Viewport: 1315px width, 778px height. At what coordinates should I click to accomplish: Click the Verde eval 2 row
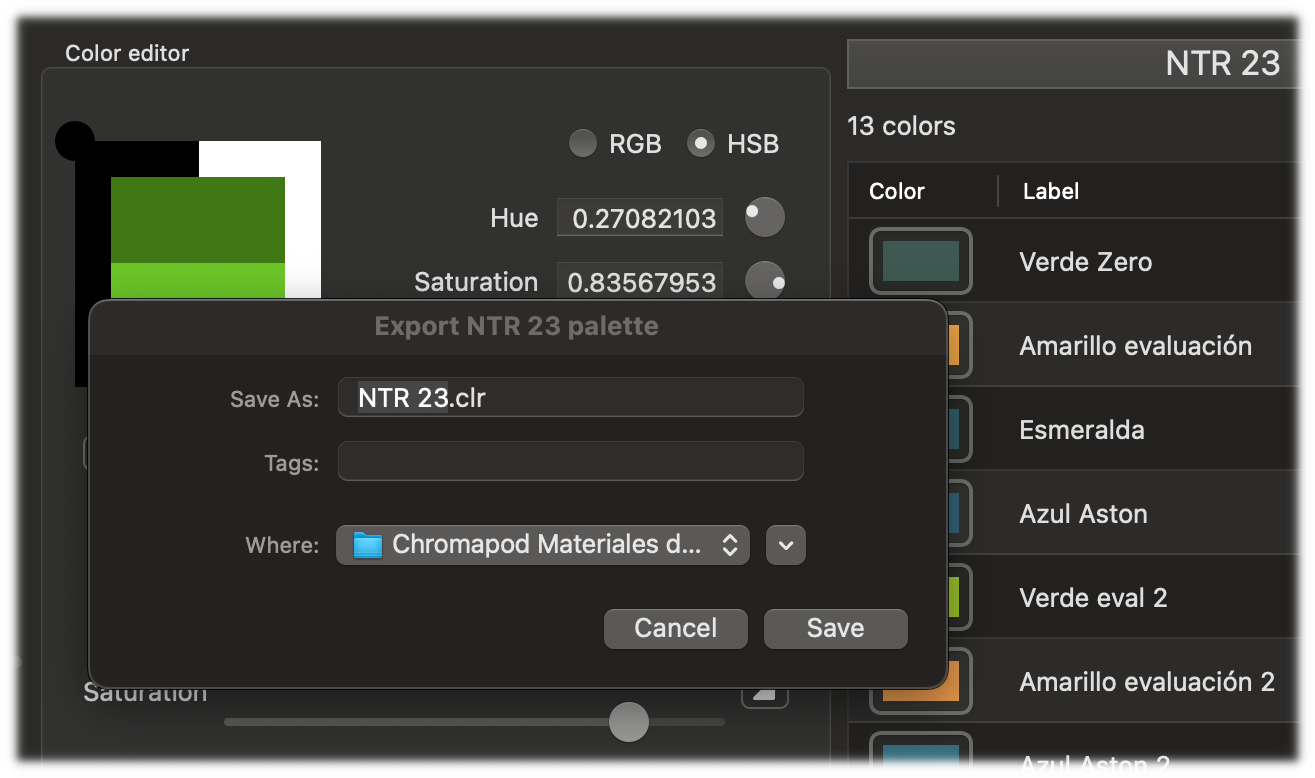click(1093, 598)
